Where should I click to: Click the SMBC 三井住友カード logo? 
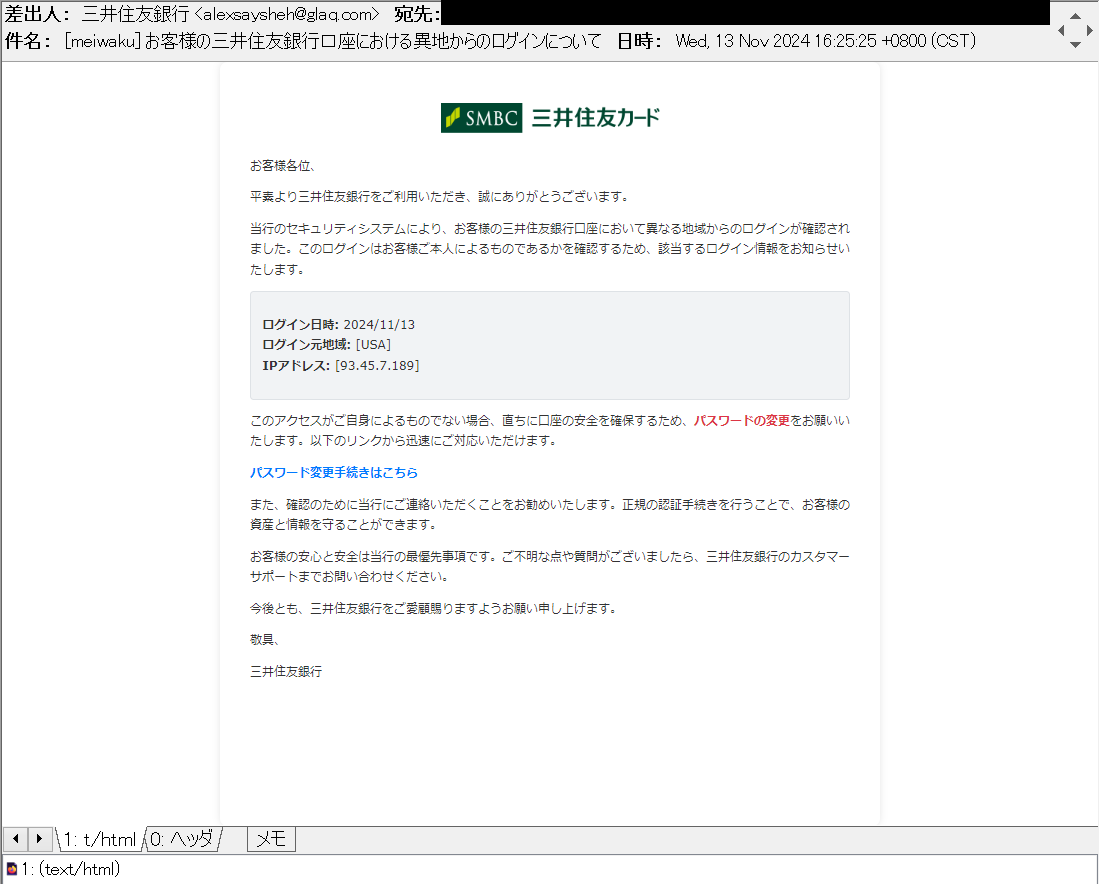coord(550,117)
